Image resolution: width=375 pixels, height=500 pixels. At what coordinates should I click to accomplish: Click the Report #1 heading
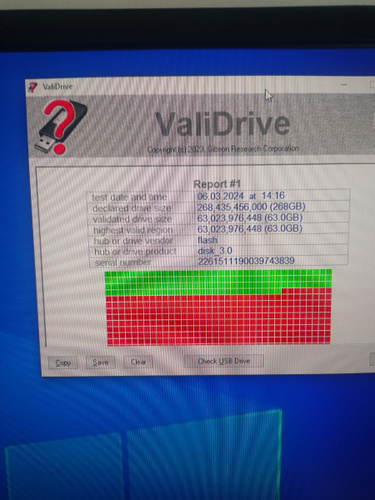pyautogui.click(x=217, y=184)
